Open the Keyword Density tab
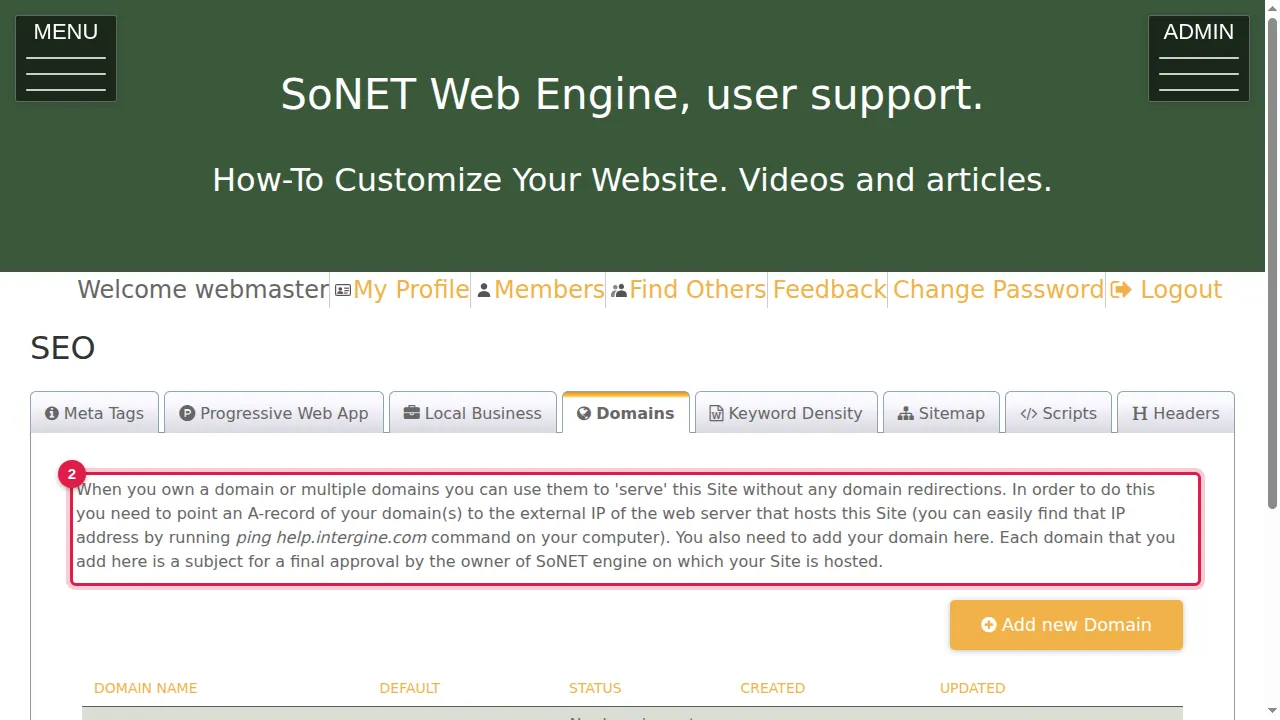Screen dimensions: 1280x720 point(786,413)
